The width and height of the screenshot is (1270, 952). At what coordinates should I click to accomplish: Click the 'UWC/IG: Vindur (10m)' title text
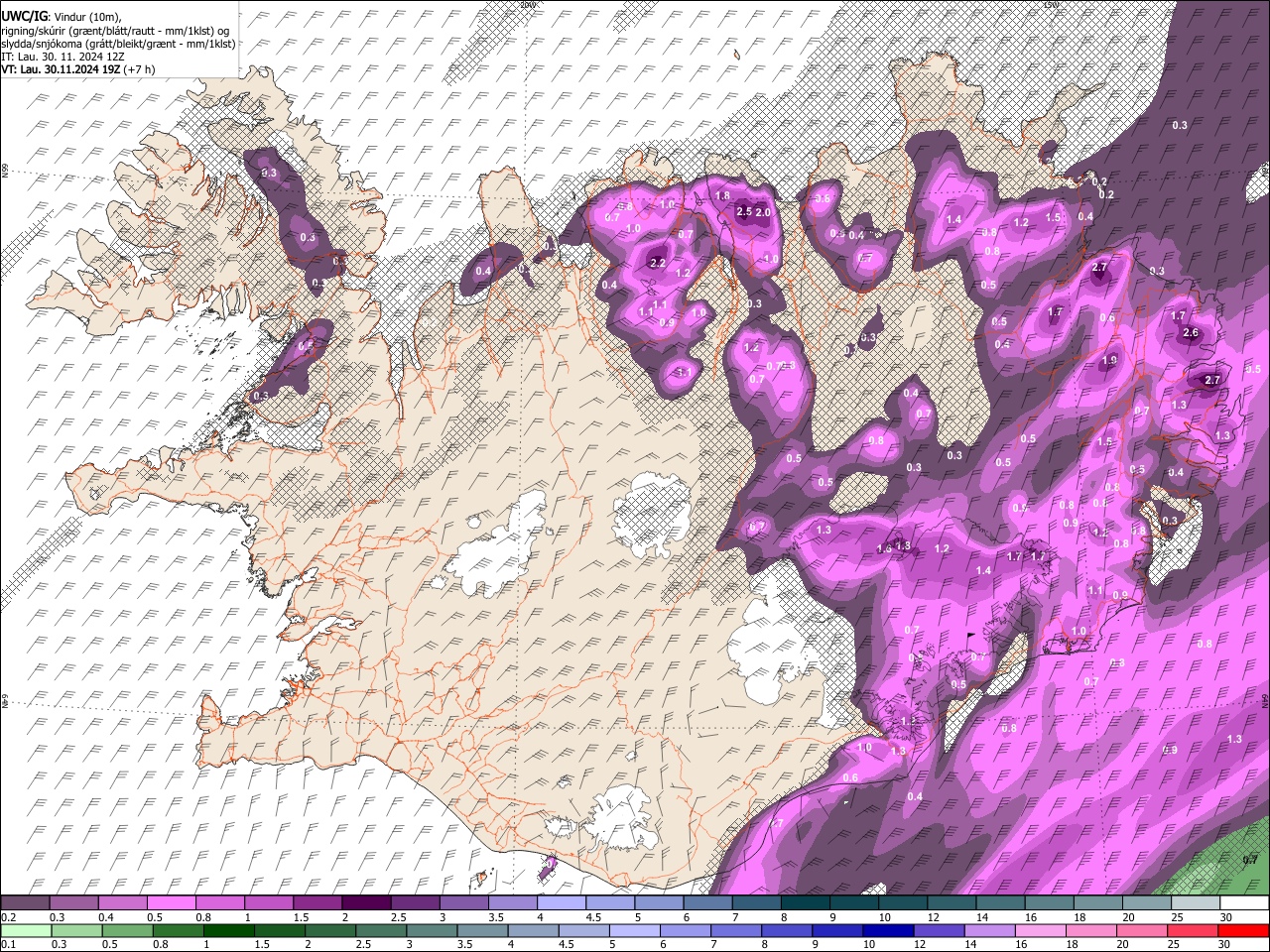pos(62,15)
